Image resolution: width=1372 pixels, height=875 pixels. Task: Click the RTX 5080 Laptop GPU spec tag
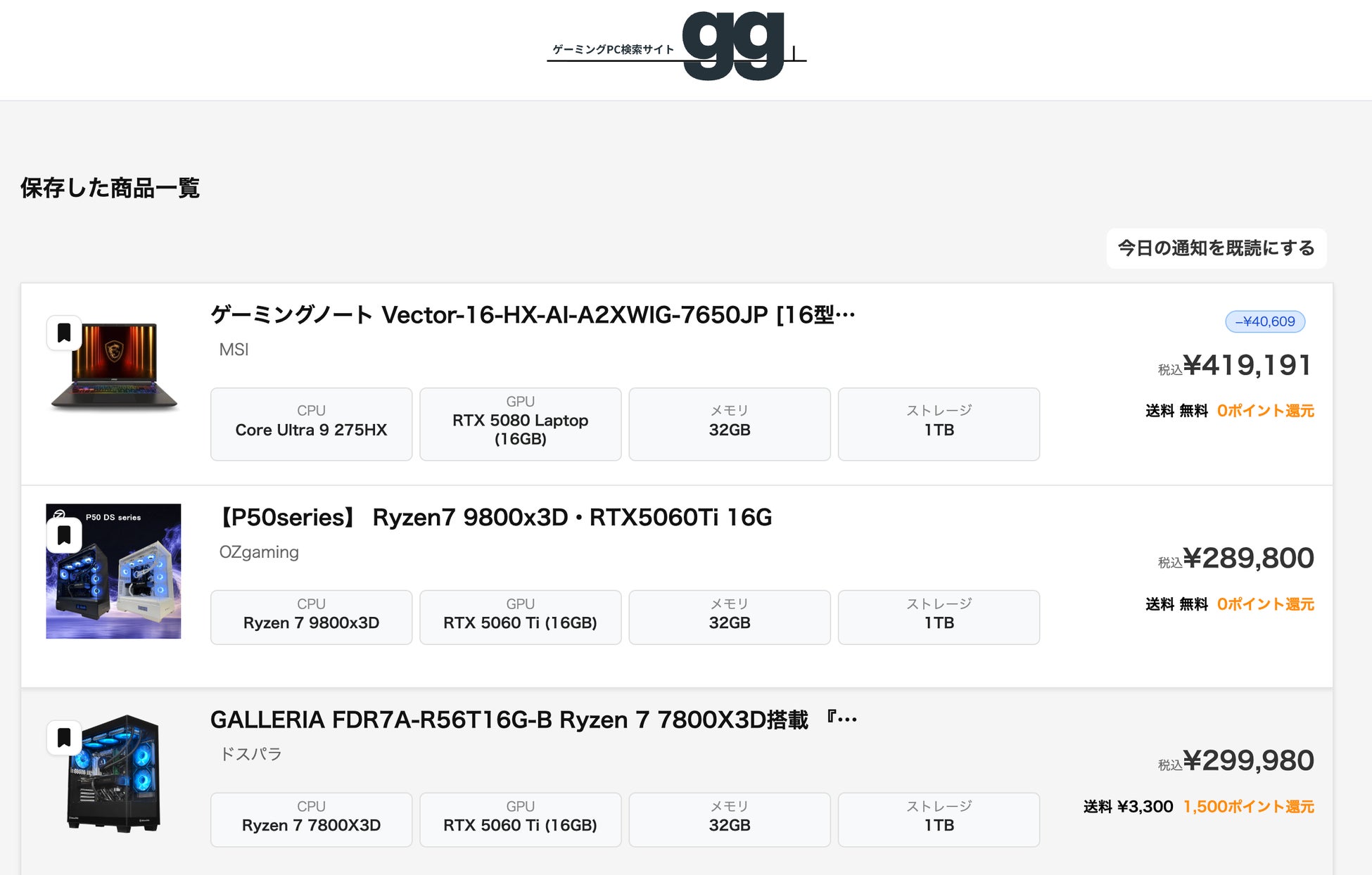[519, 423]
